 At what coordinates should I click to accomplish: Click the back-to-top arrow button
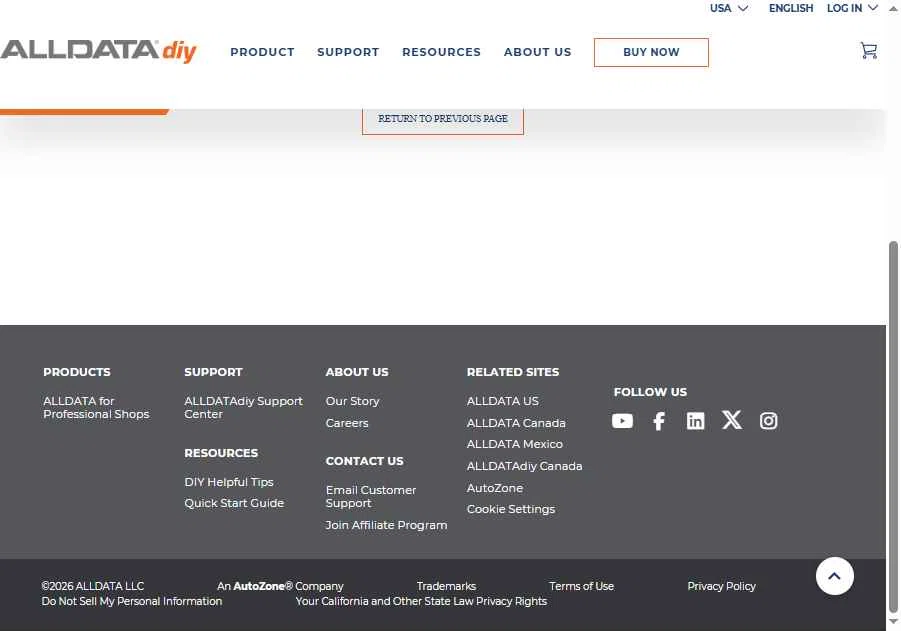(834, 576)
